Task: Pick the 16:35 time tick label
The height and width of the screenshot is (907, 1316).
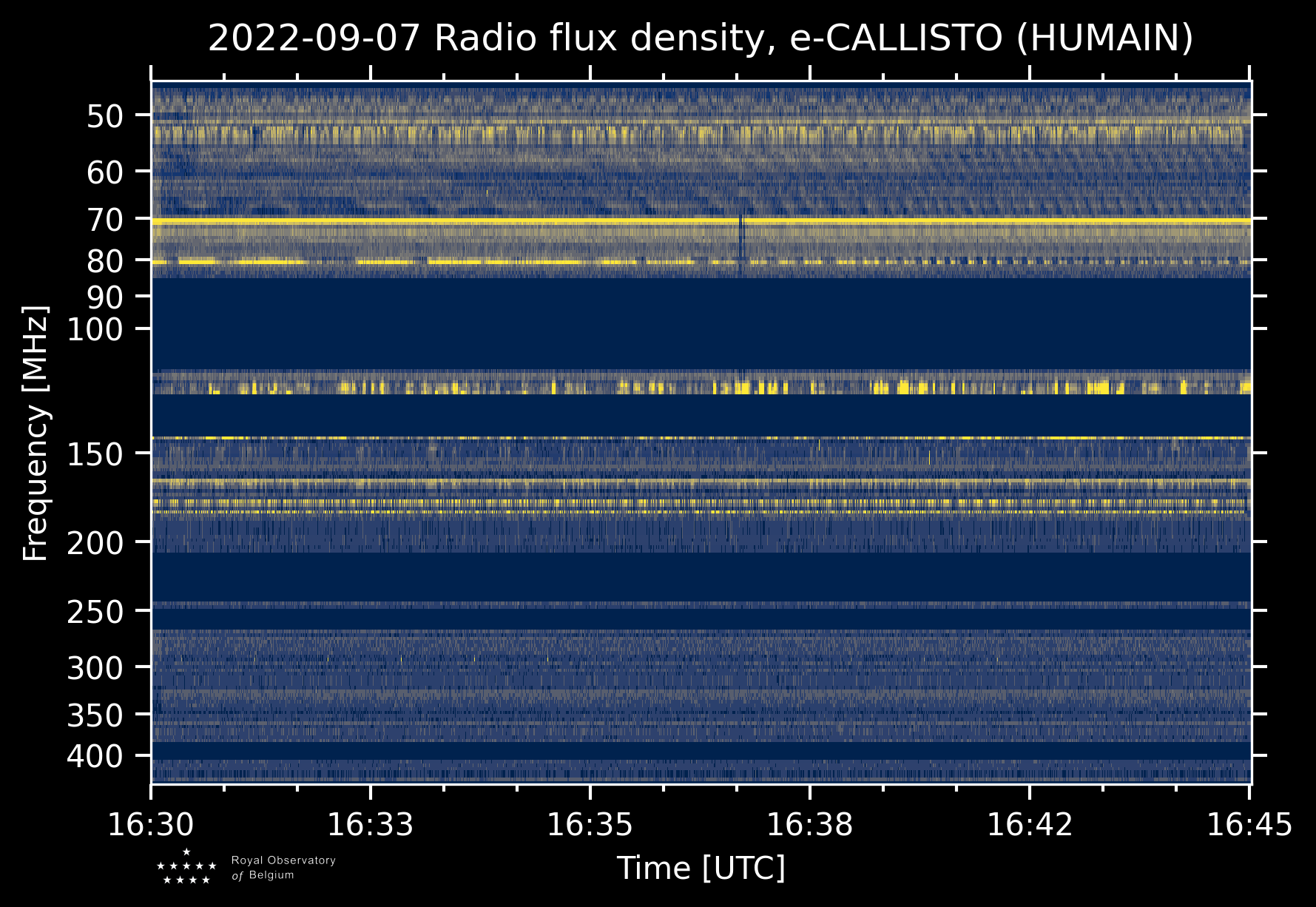Action: pyautogui.click(x=590, y=825)
